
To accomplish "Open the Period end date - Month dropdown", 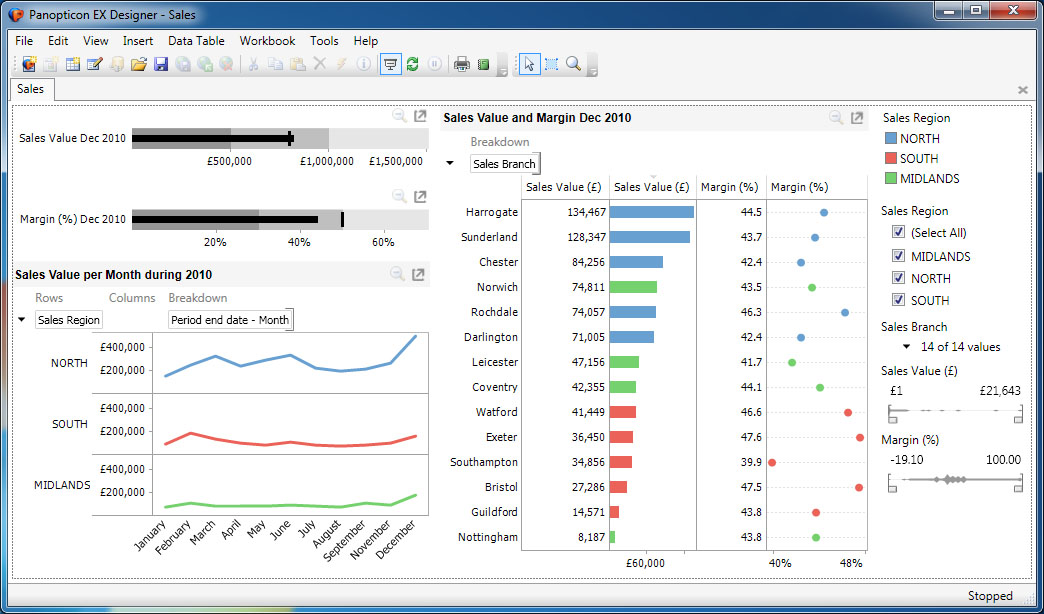I will tap(230, 320).
